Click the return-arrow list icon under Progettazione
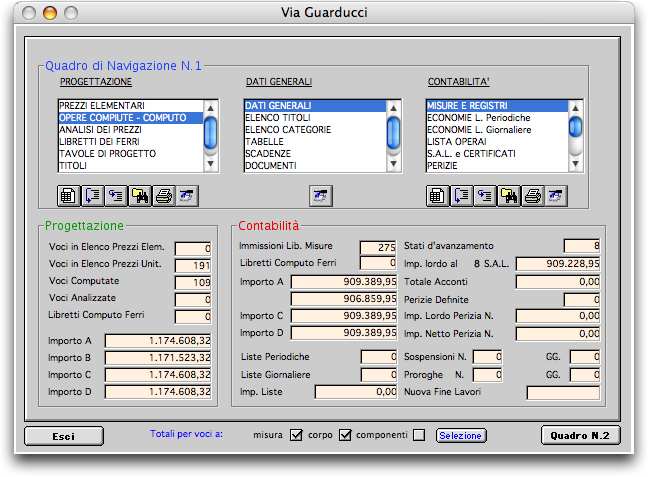Viewport: 648px width, 477px height. point(116,196)
